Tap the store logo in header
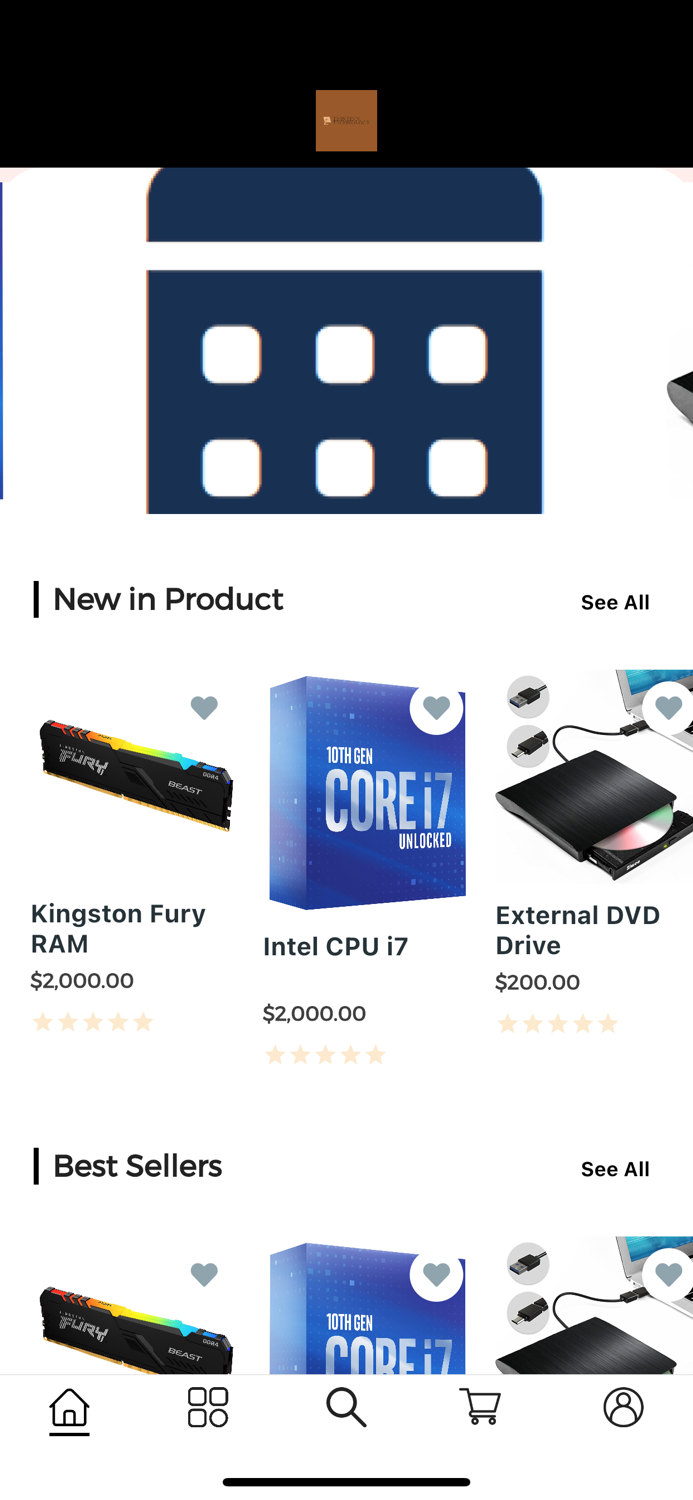 346,120
